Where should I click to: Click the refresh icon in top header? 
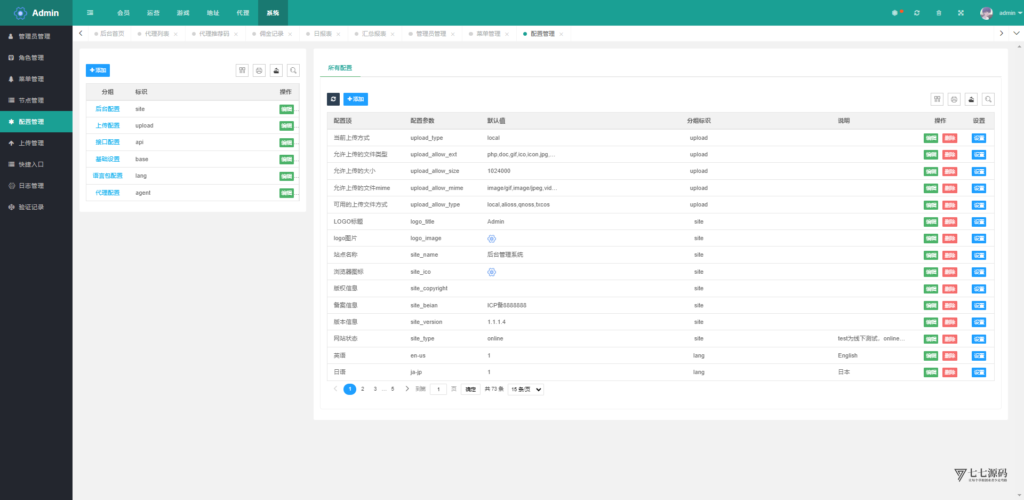pos(917,12)
